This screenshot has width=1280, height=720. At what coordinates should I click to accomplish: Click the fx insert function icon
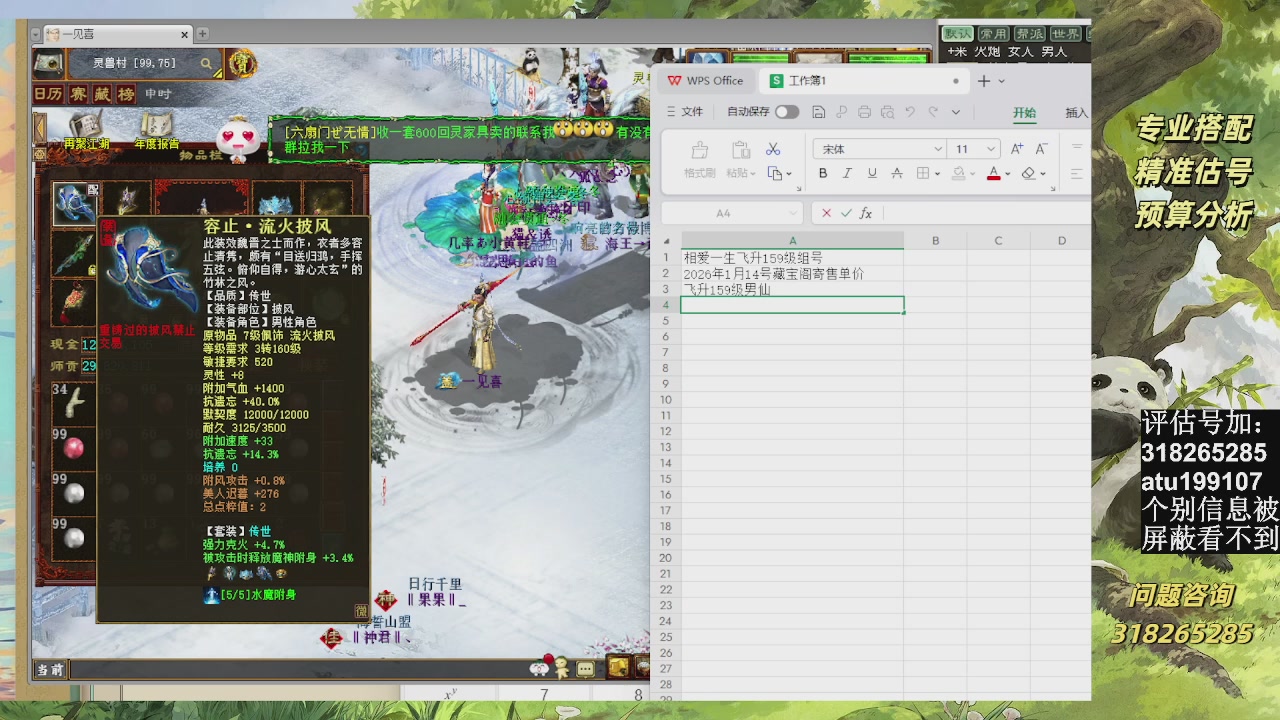(866, 213)
